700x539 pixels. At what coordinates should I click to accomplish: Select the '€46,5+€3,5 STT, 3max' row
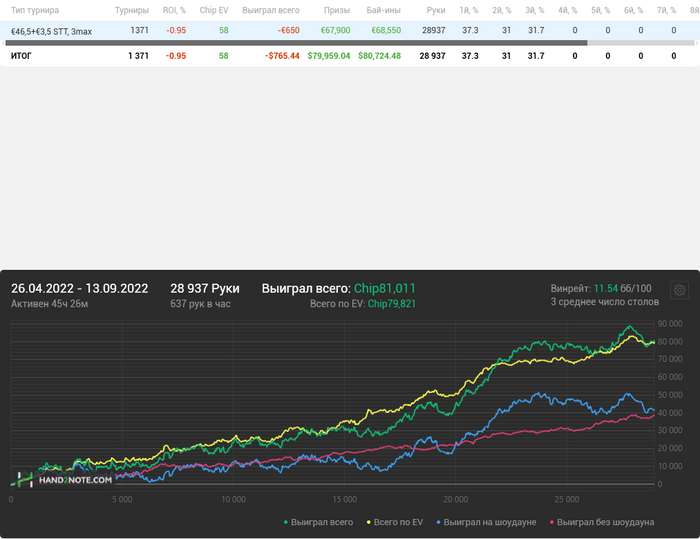point(350,30)
